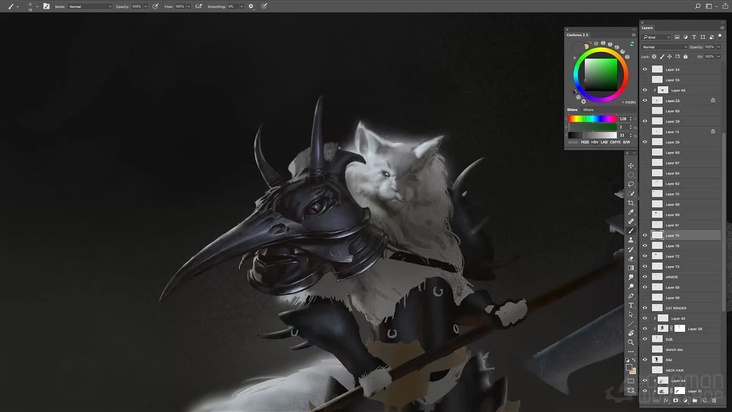Toggle lock transparent pixels icon
732x412 pixels.
(x=654, y=56)
